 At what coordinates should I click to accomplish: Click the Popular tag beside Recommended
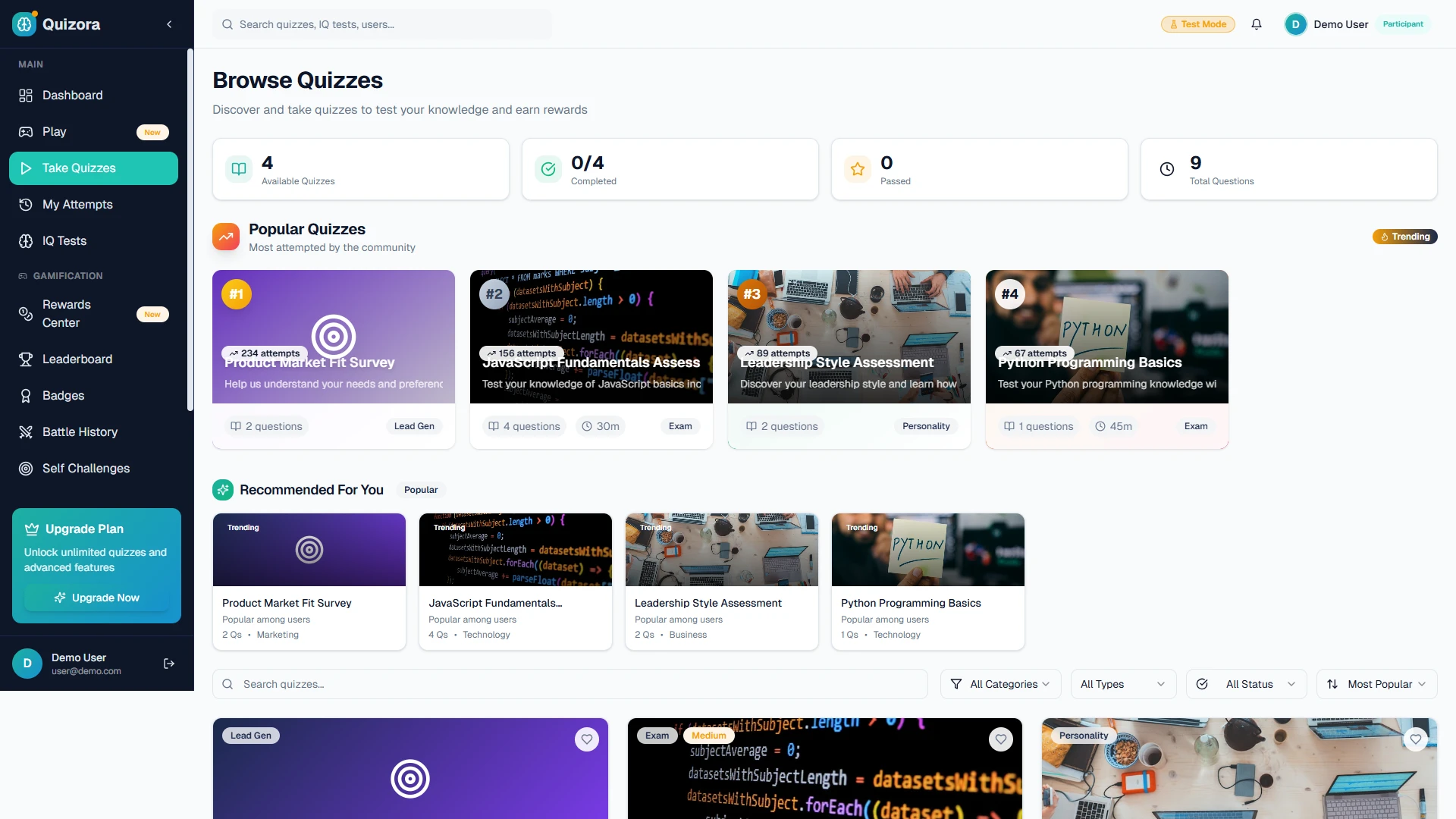(x=421, y=490)
